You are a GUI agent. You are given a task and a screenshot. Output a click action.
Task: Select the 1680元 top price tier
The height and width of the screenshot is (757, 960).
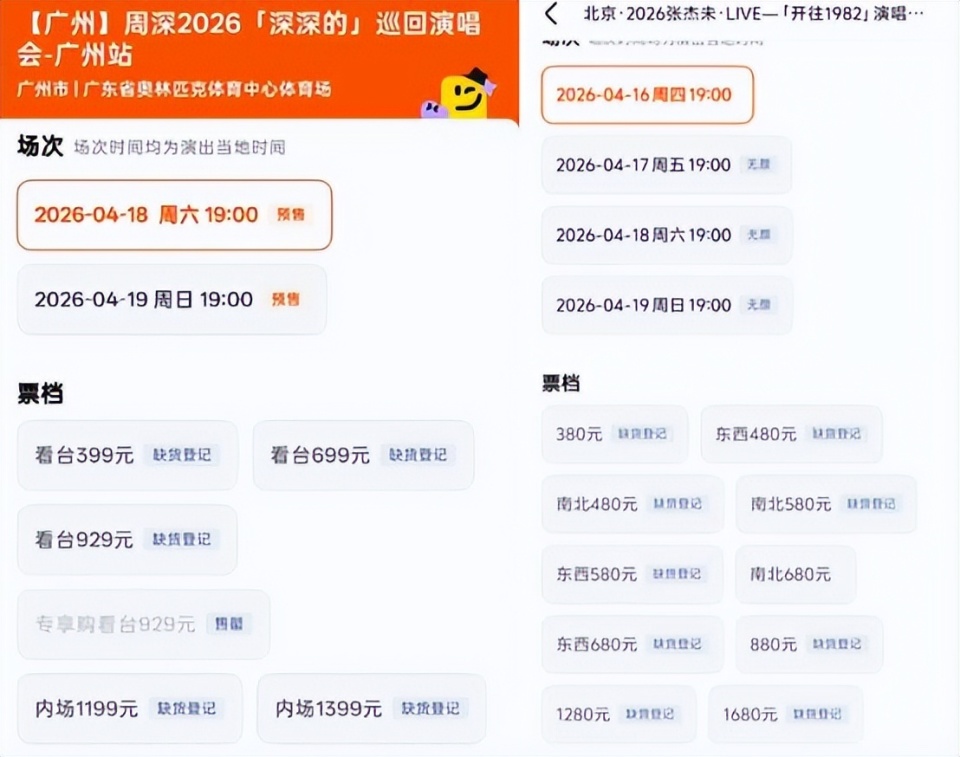click(785, 715)
